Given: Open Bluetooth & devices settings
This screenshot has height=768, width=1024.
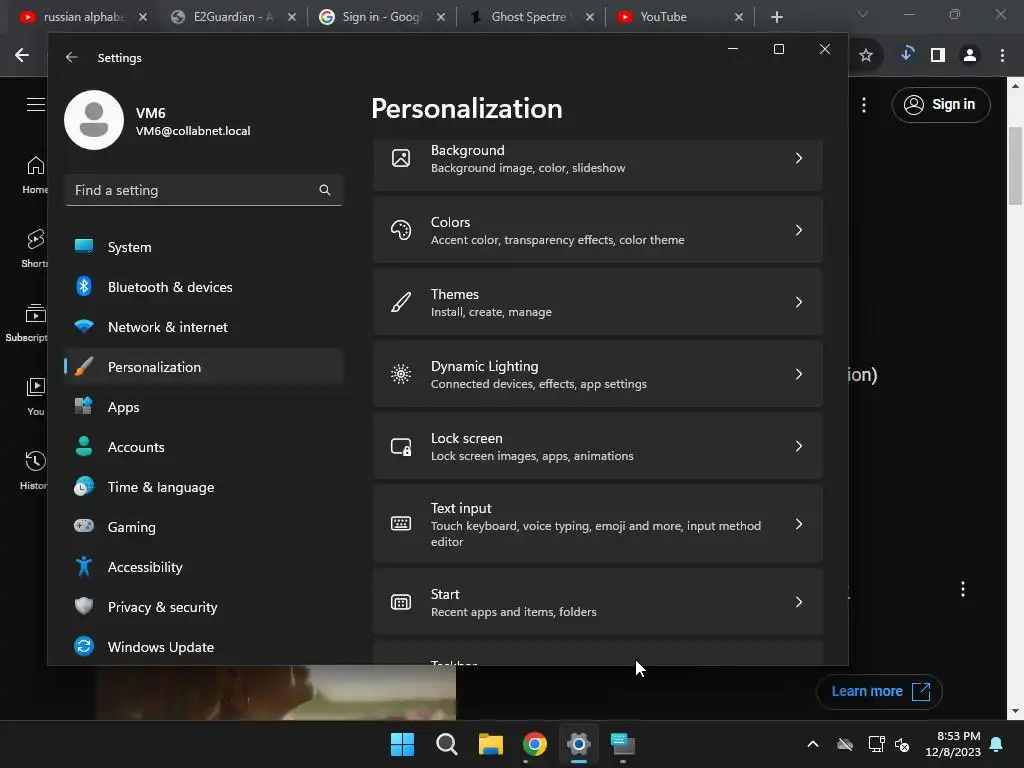Looking at the screenshot, I should click(x=204, y=287).
